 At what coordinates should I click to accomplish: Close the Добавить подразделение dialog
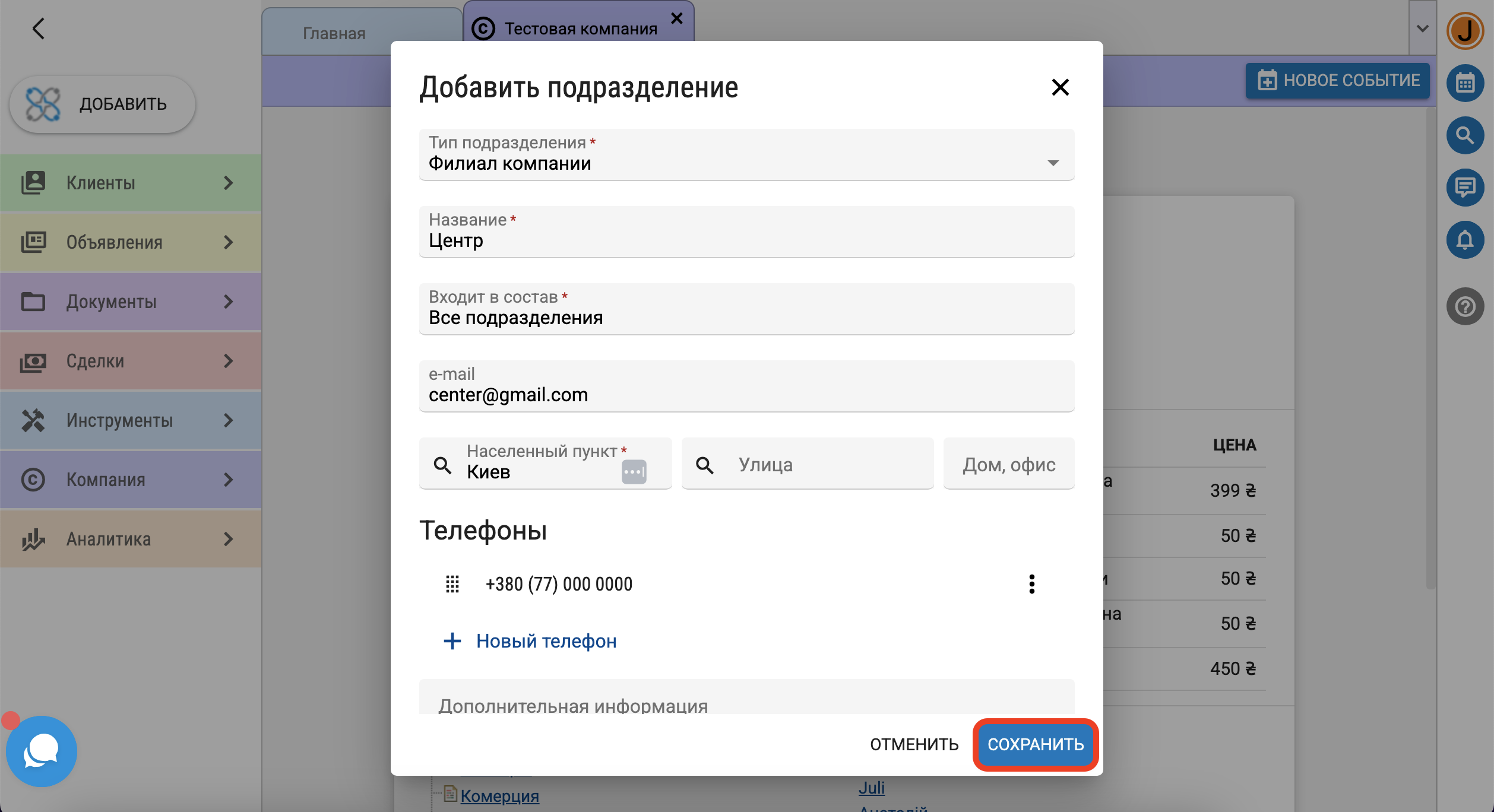tap(1060, 87)
